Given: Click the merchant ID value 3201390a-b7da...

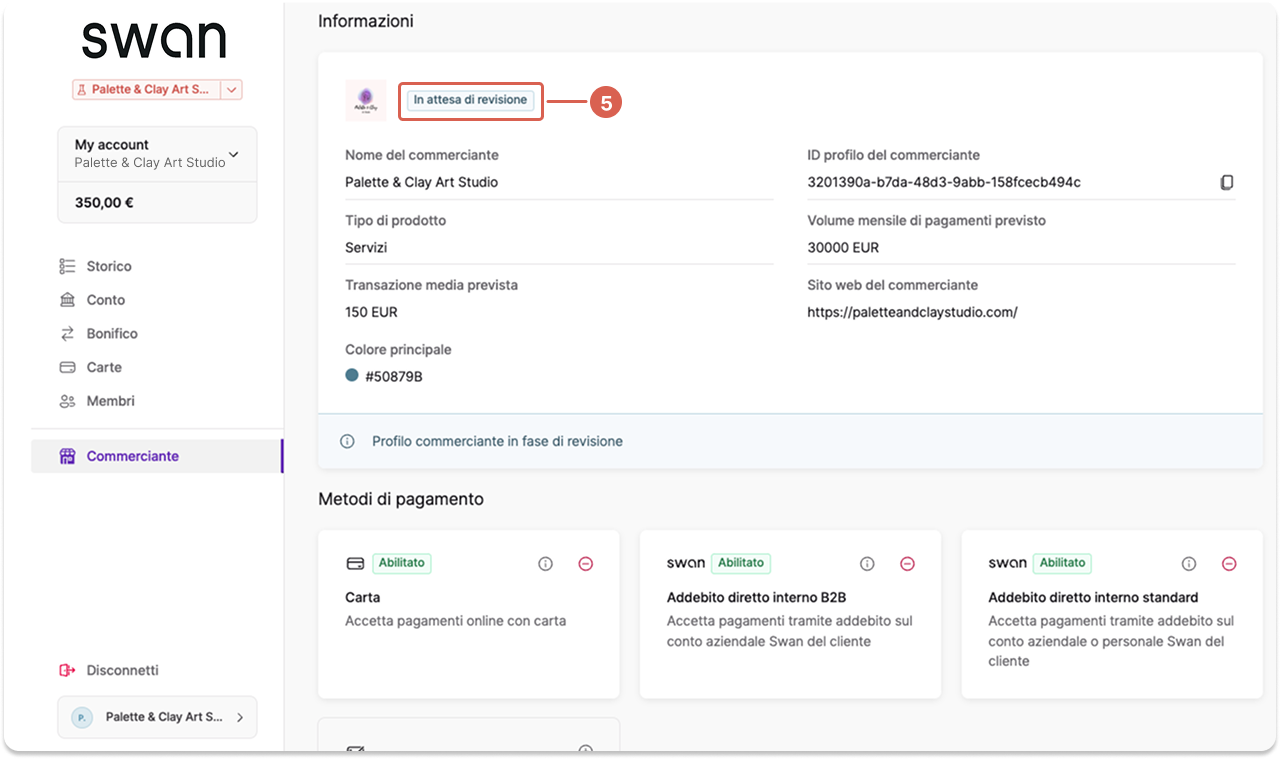Looking at the screenshot, I should (944, 182).
